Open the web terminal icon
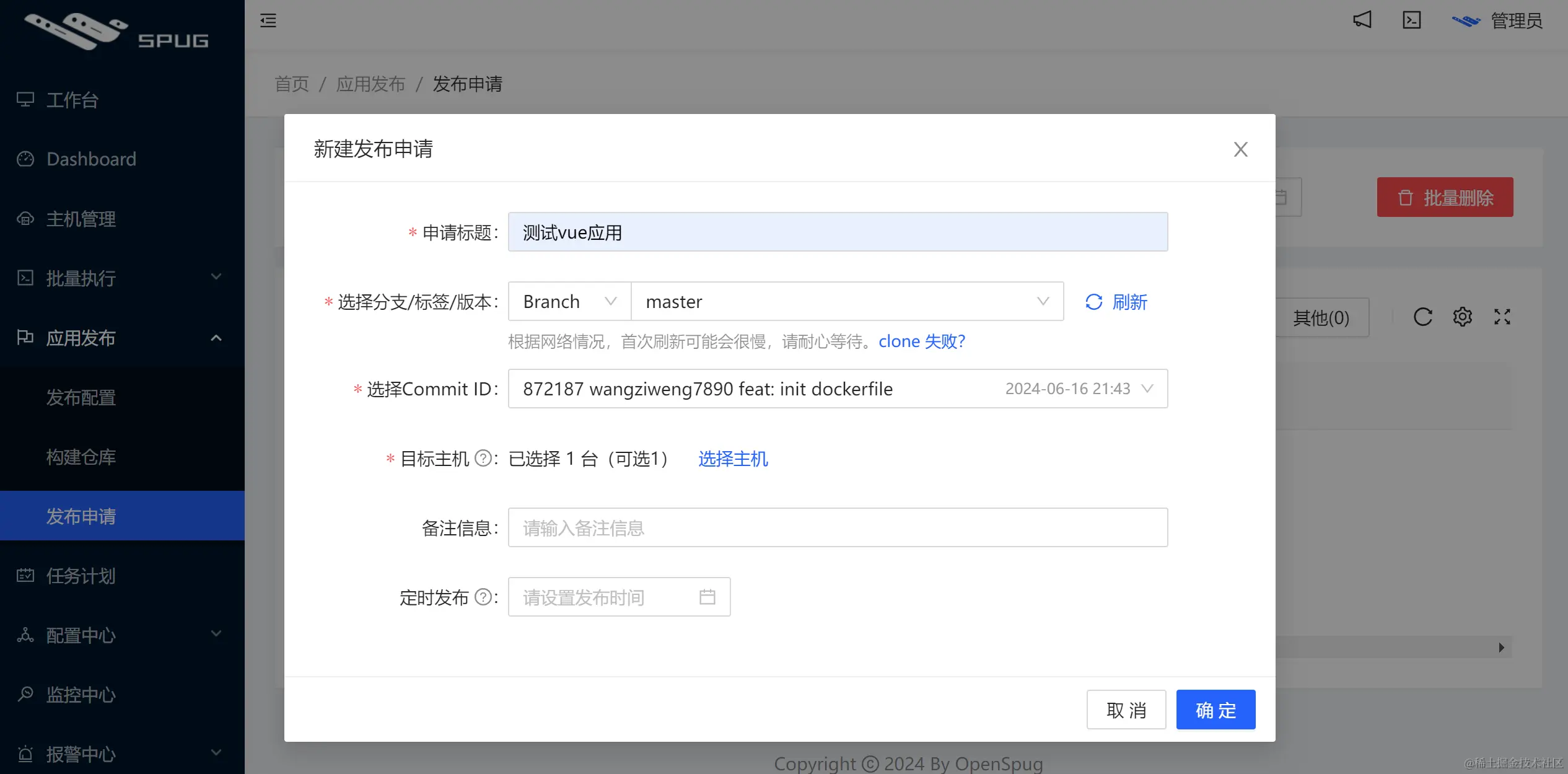The image size is (1568, 774). pos(1411,20)
